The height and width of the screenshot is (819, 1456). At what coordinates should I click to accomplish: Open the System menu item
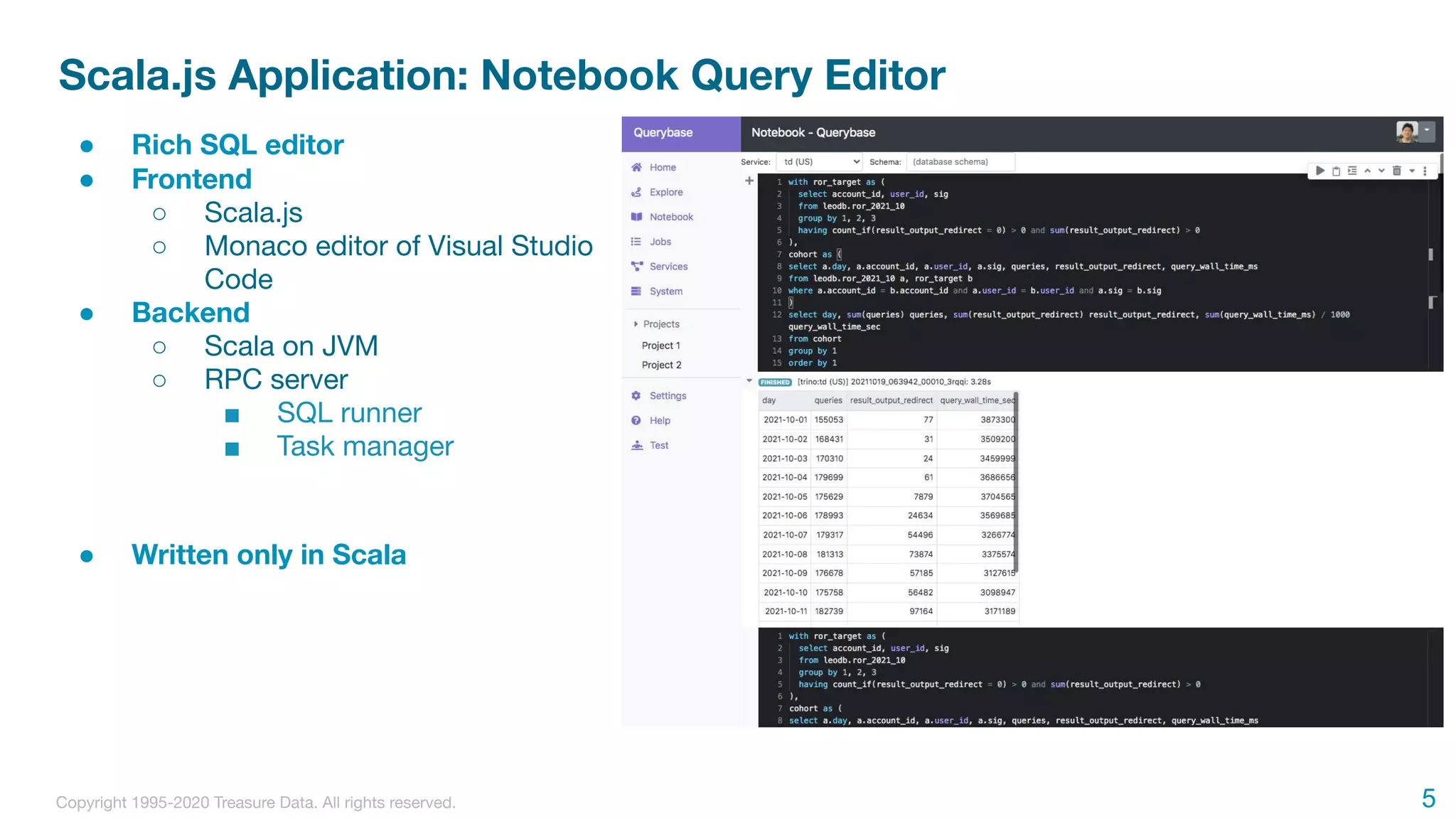(x=666, y=291)
